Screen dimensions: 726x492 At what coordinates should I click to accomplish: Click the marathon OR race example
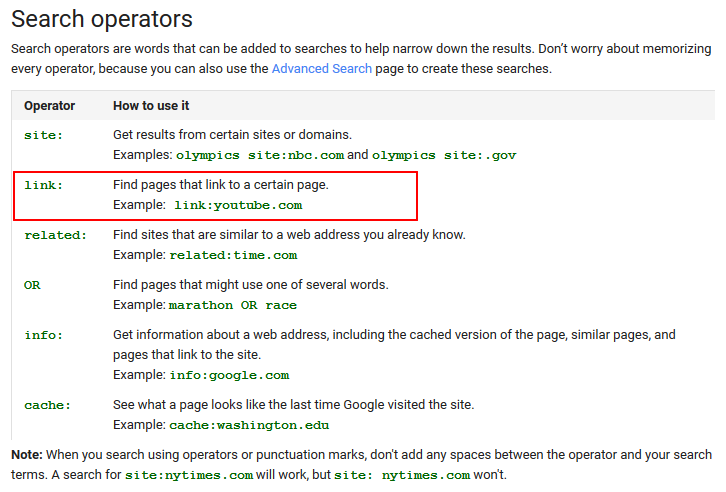coord(233,305)
